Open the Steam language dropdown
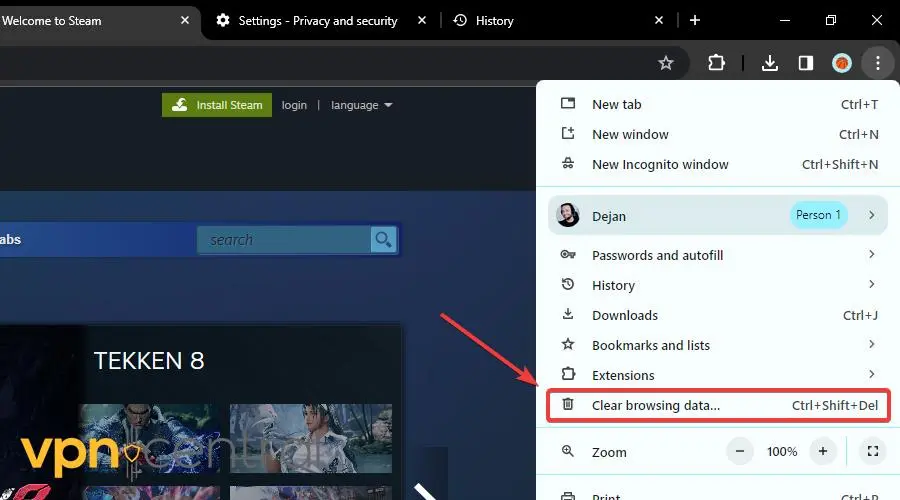 click(361, 105)
